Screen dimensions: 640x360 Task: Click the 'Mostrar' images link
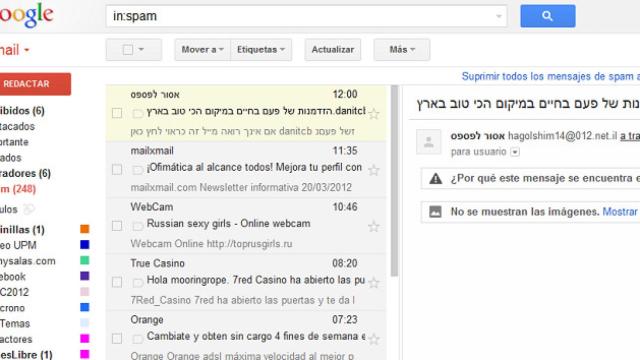pos(620,211)
